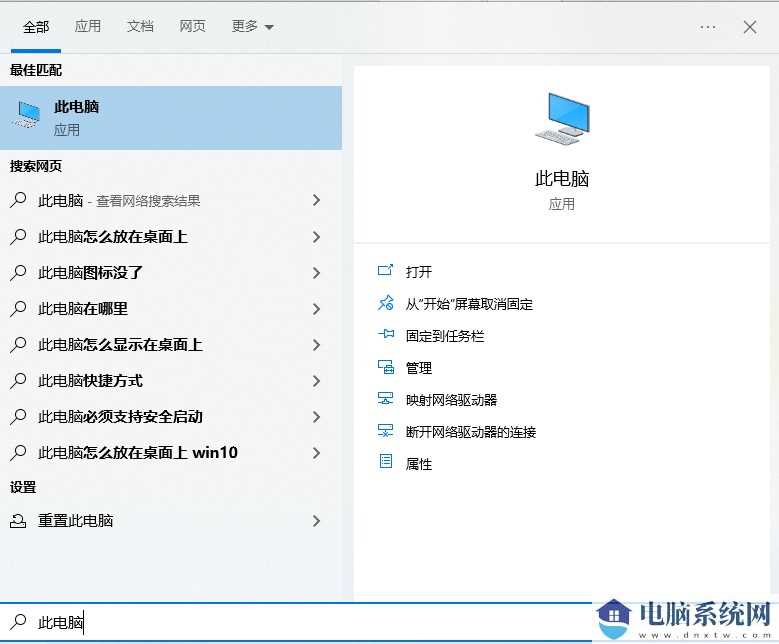Click the 重置此电脑 setting text
The image size is (779, 644).
[x=76, y=521]
